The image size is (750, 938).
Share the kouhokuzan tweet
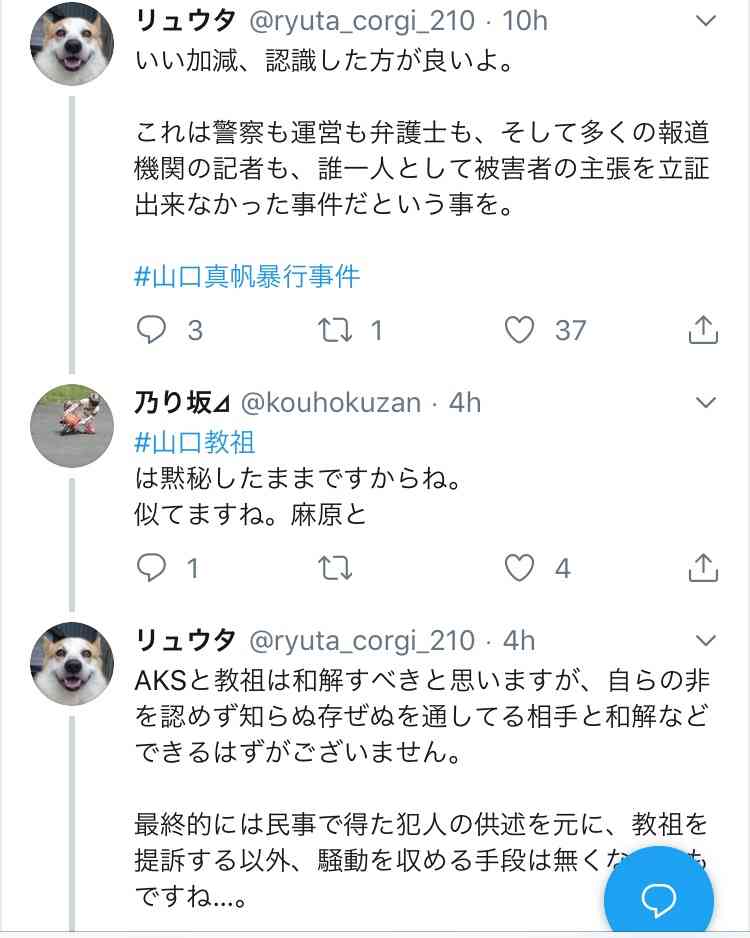tap(703, 568)
